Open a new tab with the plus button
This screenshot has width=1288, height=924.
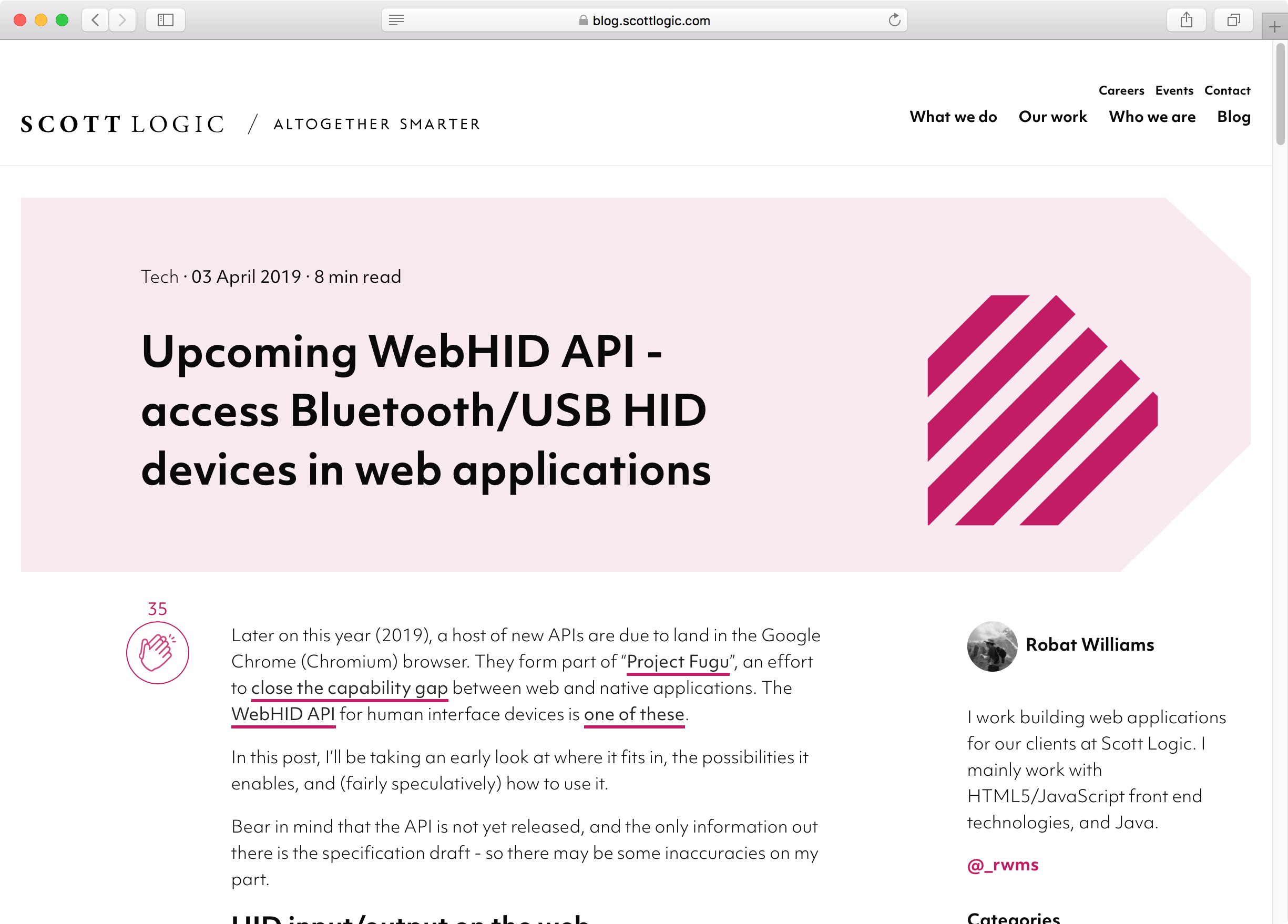[1274, 27]
